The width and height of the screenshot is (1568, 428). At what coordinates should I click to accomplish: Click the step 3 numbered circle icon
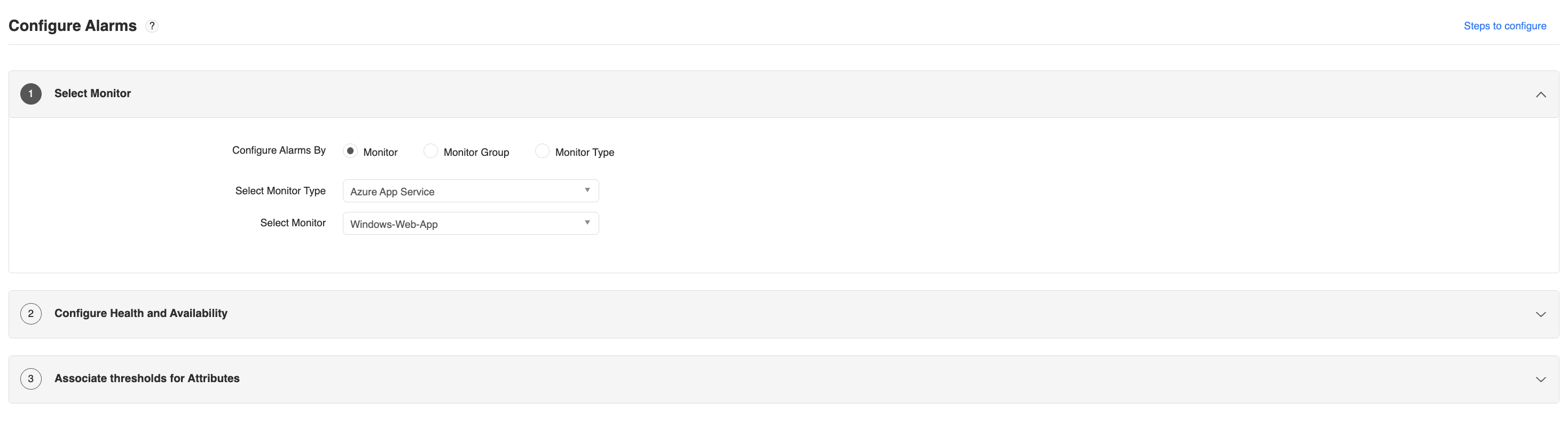click(x=30, y=378)
